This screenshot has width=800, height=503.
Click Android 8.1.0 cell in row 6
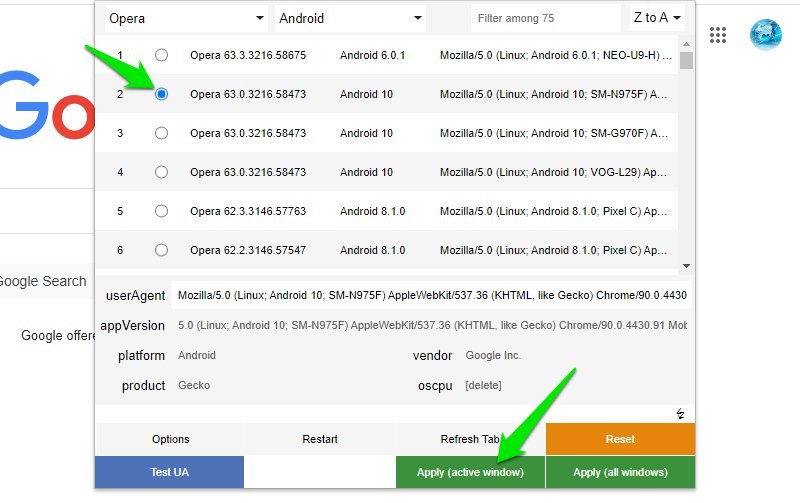coord(372,250)
